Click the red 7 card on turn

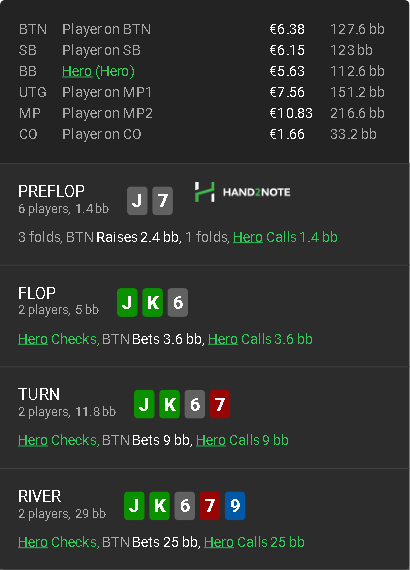(x=220, y=404)
